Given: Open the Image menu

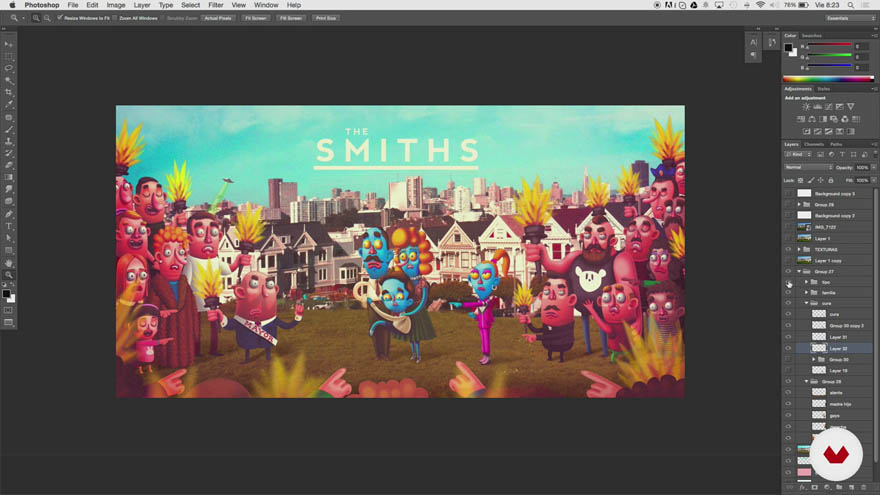Looking at the screenshot, I should click(116, 5).
